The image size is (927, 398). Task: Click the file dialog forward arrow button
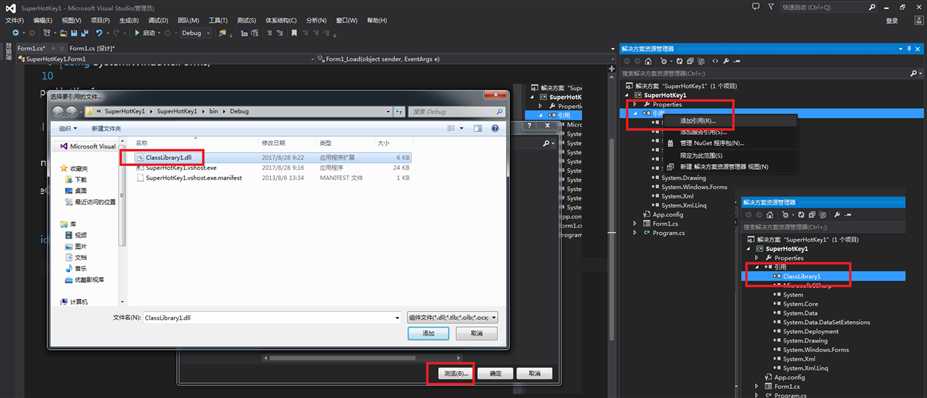coord(72,111)
